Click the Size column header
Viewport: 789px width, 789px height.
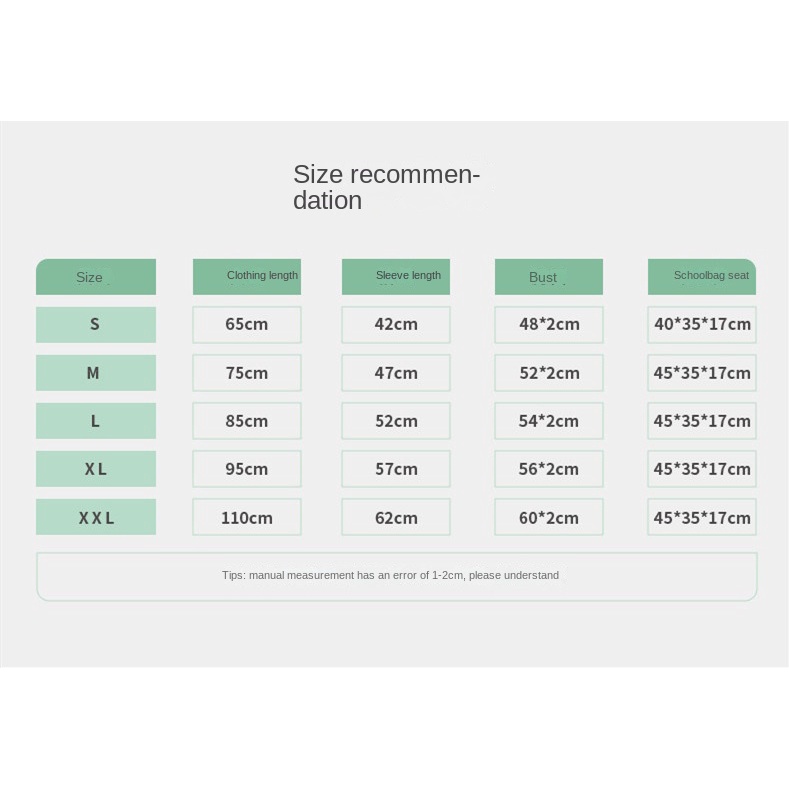[96, 277]
